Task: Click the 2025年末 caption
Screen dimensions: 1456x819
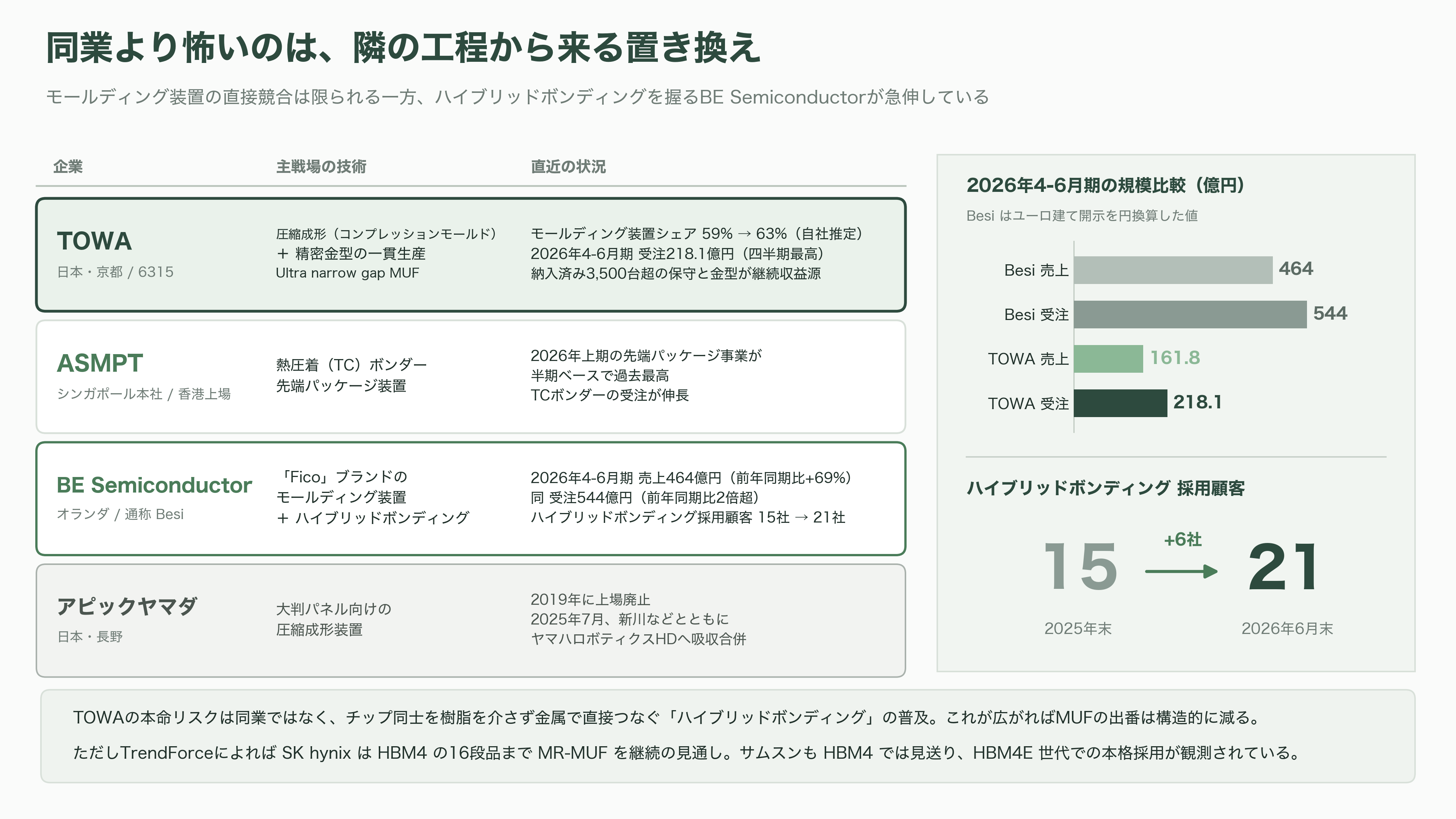Action: tap(1078, 629)
